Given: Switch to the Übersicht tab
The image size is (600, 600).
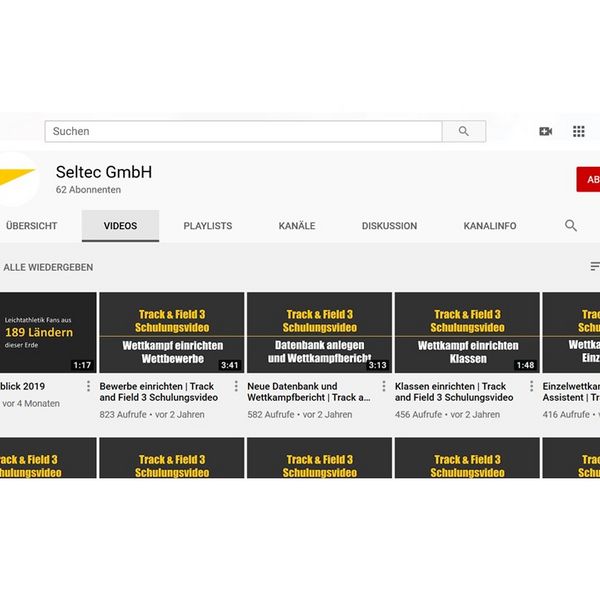Looking at the screenshot, I should click(x=31, y=226).
